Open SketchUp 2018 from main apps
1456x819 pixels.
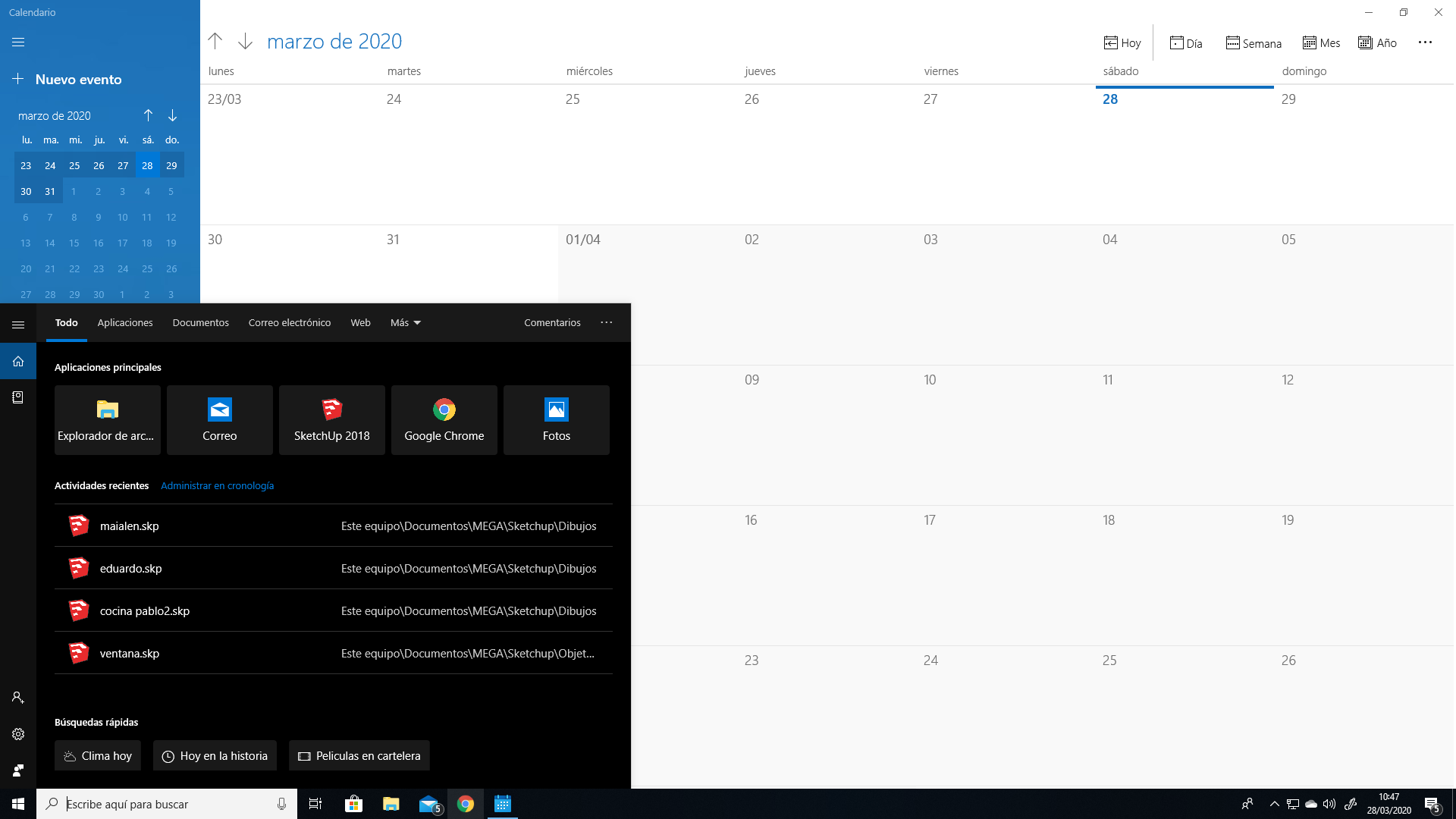point(331,419)
